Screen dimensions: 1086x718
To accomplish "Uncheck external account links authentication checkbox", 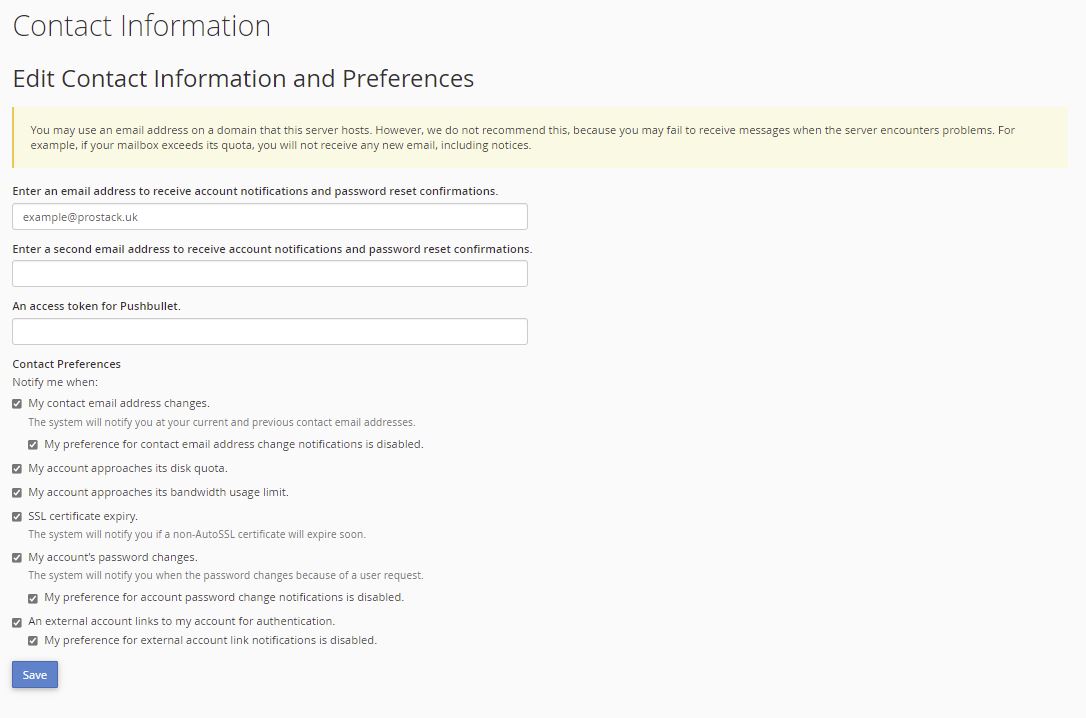I will [17, 622].
